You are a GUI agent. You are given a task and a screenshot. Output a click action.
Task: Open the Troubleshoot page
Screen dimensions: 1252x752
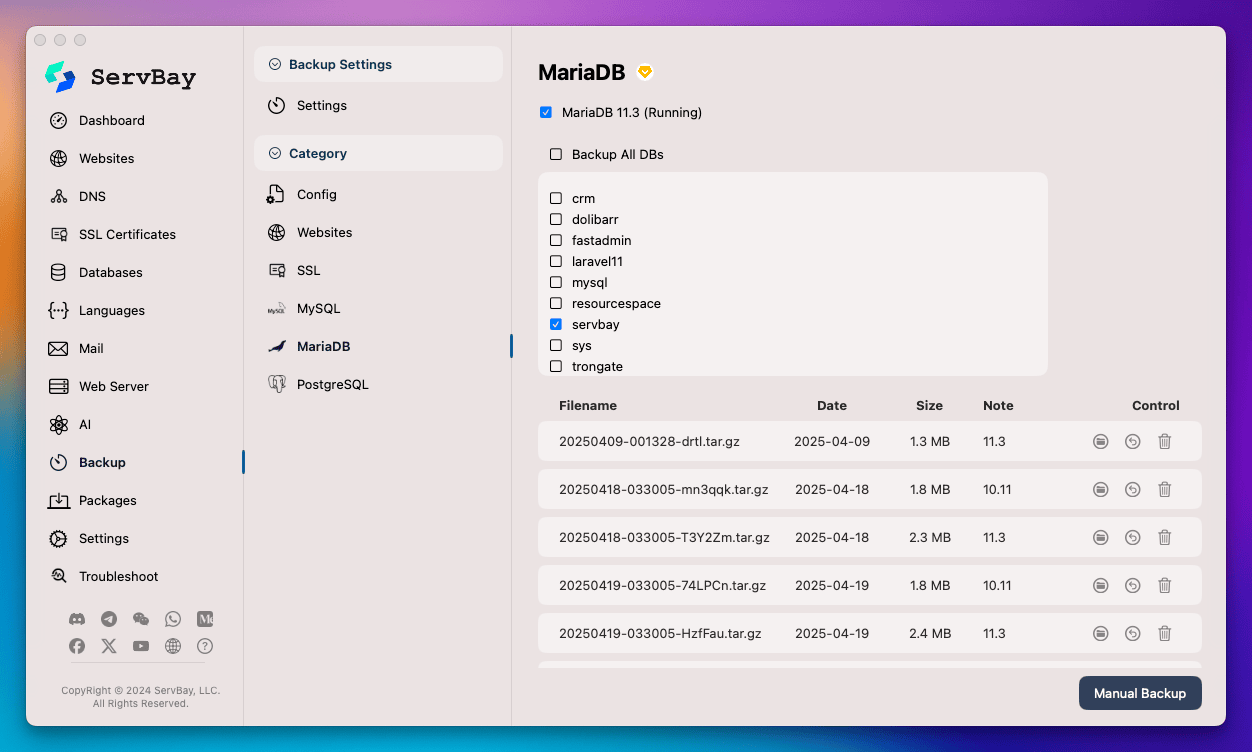118,576
